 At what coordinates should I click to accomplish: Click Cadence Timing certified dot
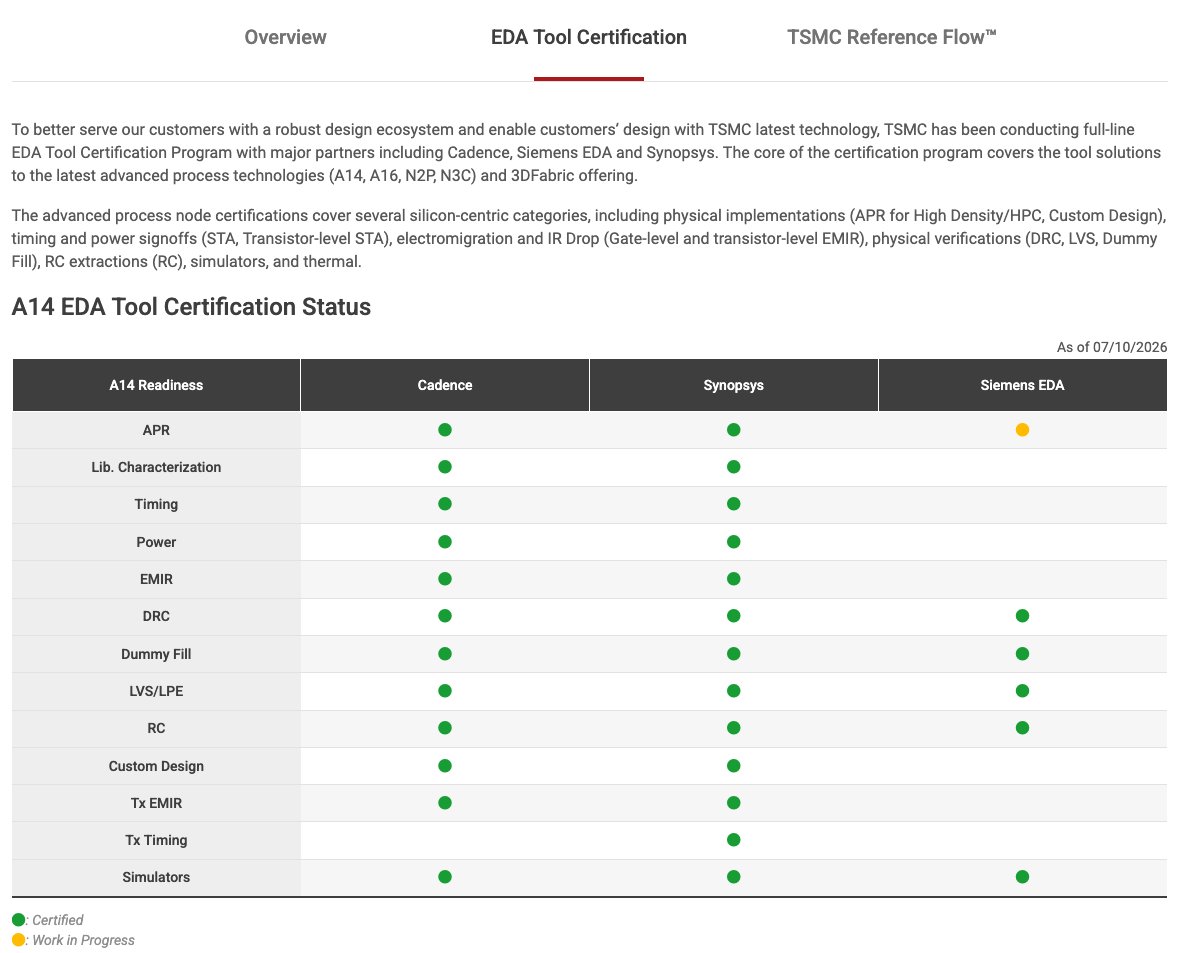(x=445, y=504)
